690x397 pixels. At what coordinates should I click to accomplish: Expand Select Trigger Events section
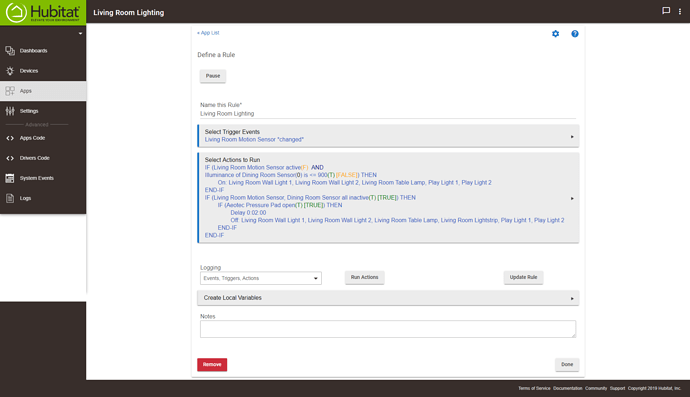tap(388, 136)
